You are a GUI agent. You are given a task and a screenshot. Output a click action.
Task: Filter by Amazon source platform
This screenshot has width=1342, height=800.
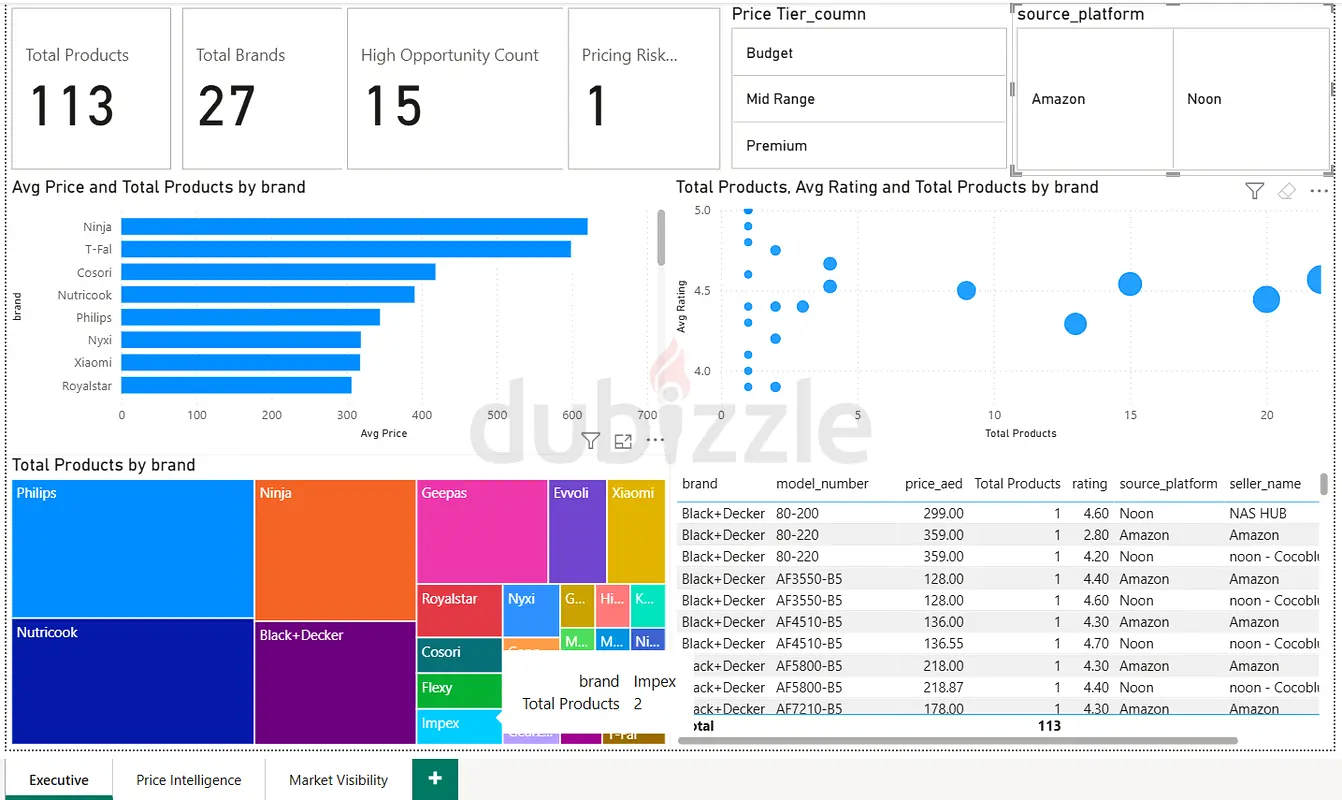click(1095, 99)
